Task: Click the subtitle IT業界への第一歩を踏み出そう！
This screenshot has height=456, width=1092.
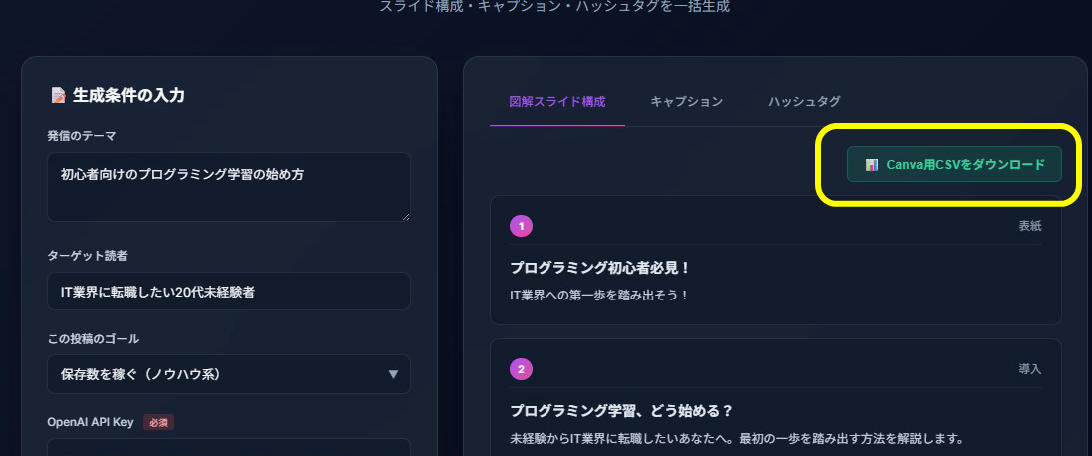Action: click(x=600, y=295)
